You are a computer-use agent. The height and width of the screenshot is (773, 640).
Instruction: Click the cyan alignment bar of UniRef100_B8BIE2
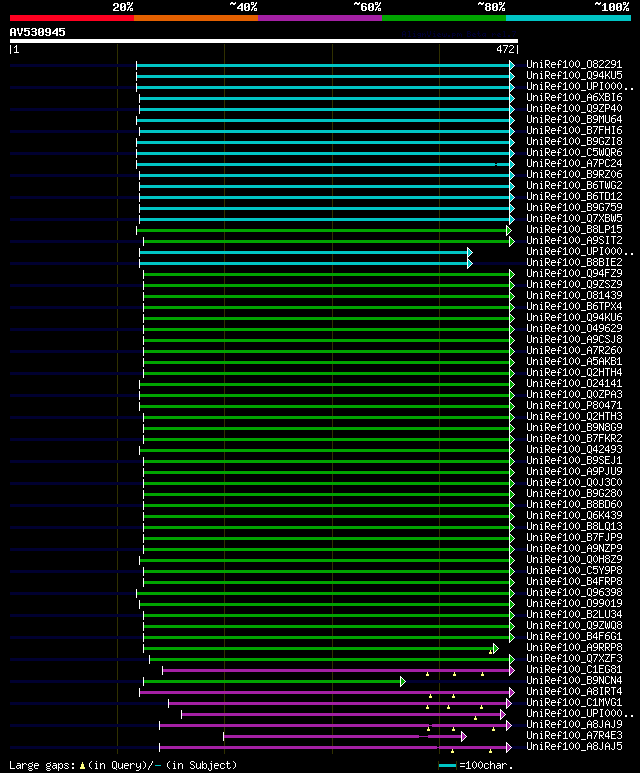303,263
